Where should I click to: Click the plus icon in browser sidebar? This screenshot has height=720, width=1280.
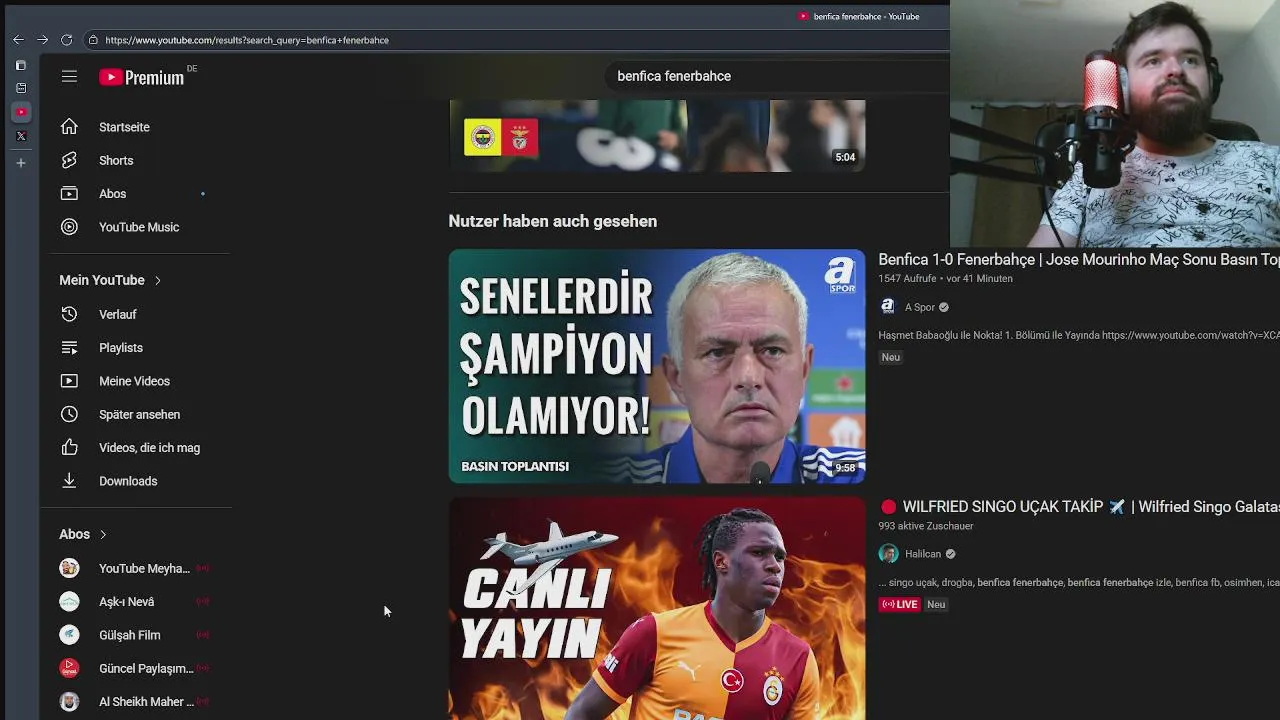(x=21, y=163)
